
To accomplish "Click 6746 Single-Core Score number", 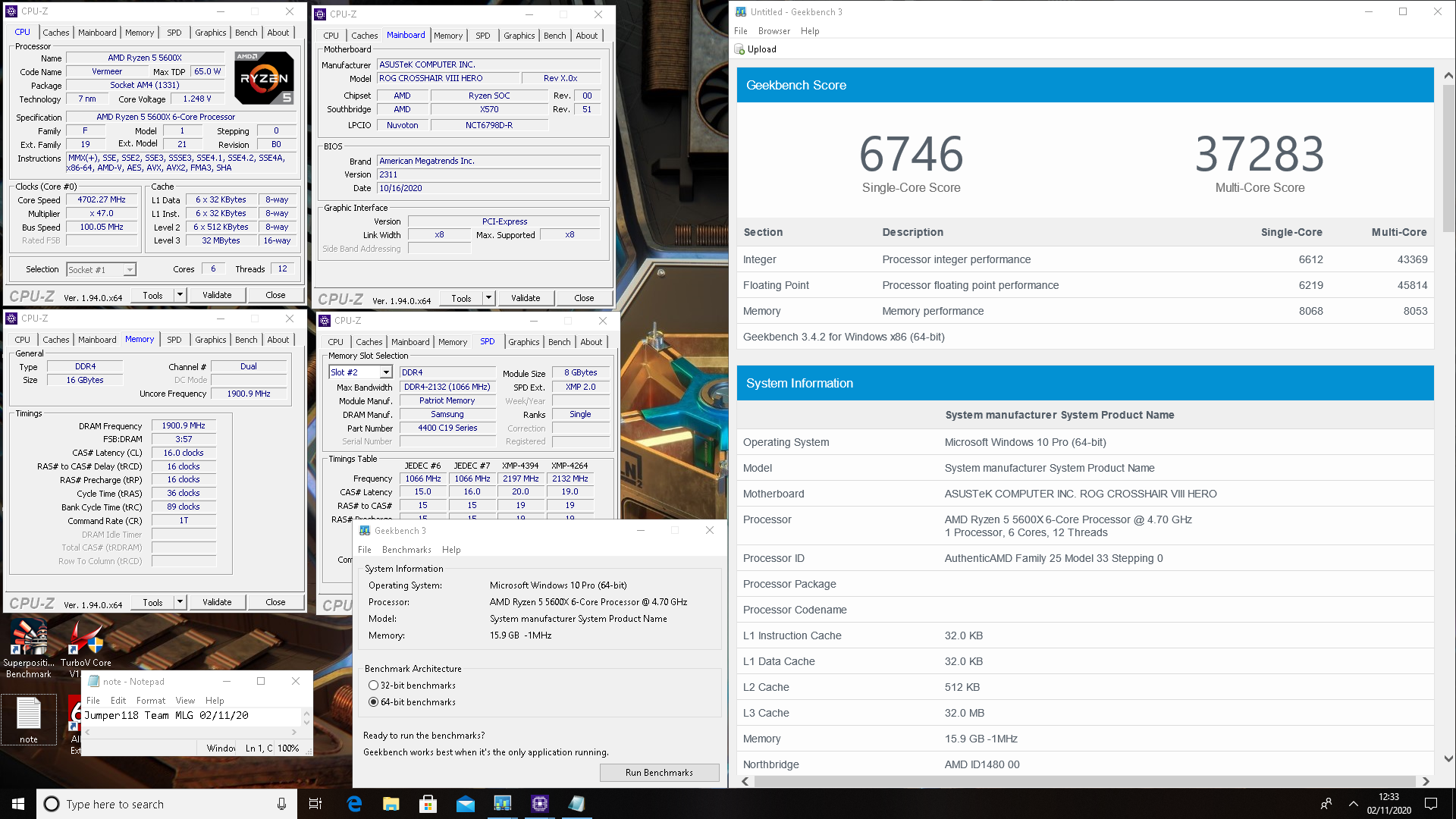I will click(x=911, y=154).
